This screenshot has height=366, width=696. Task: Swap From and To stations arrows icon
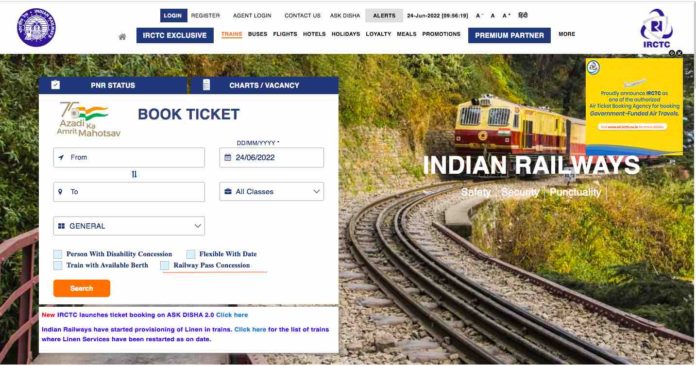(134, 174)
